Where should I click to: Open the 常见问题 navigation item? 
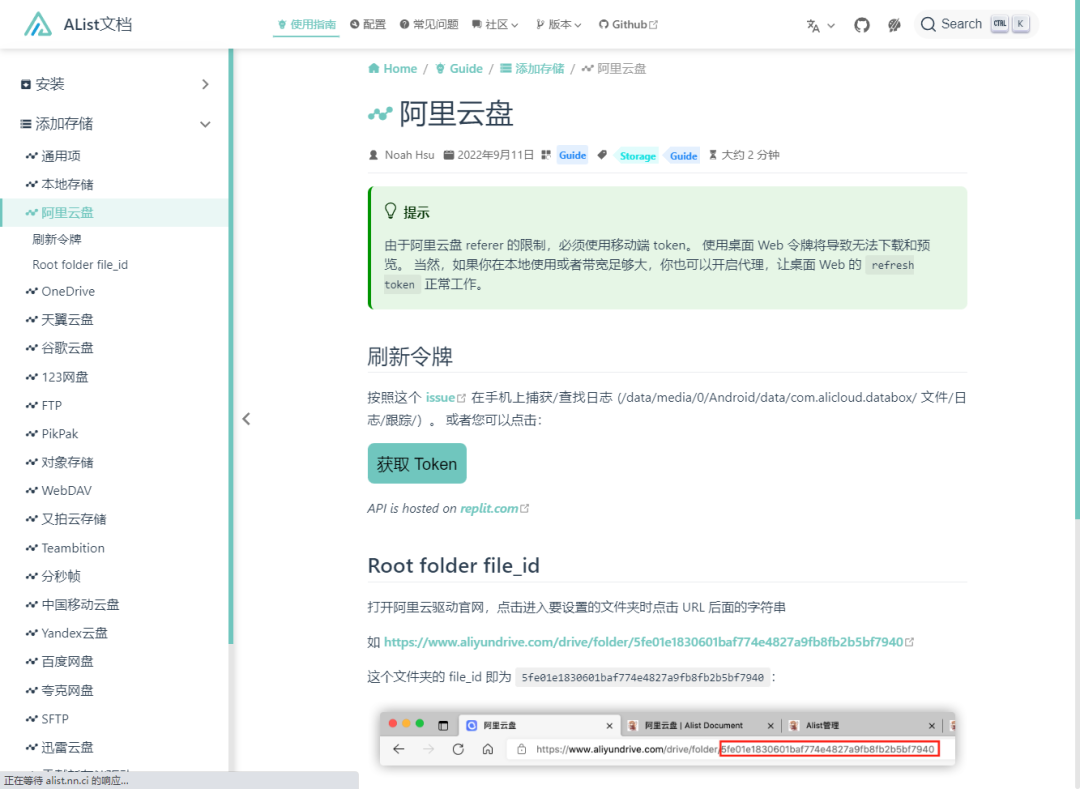[429, 24]
